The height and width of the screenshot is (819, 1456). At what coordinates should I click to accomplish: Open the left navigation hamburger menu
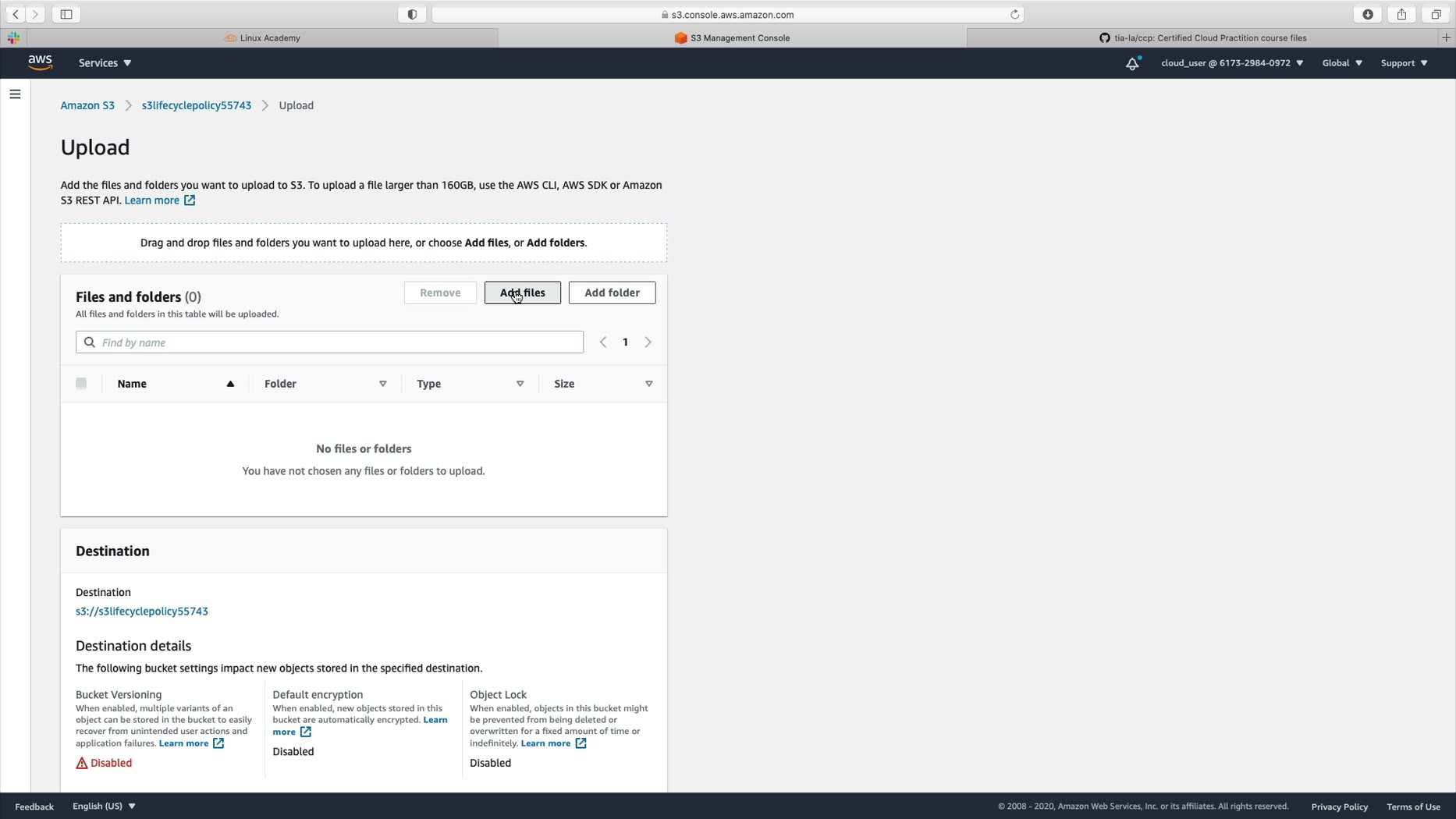click(x=15, y=94)
